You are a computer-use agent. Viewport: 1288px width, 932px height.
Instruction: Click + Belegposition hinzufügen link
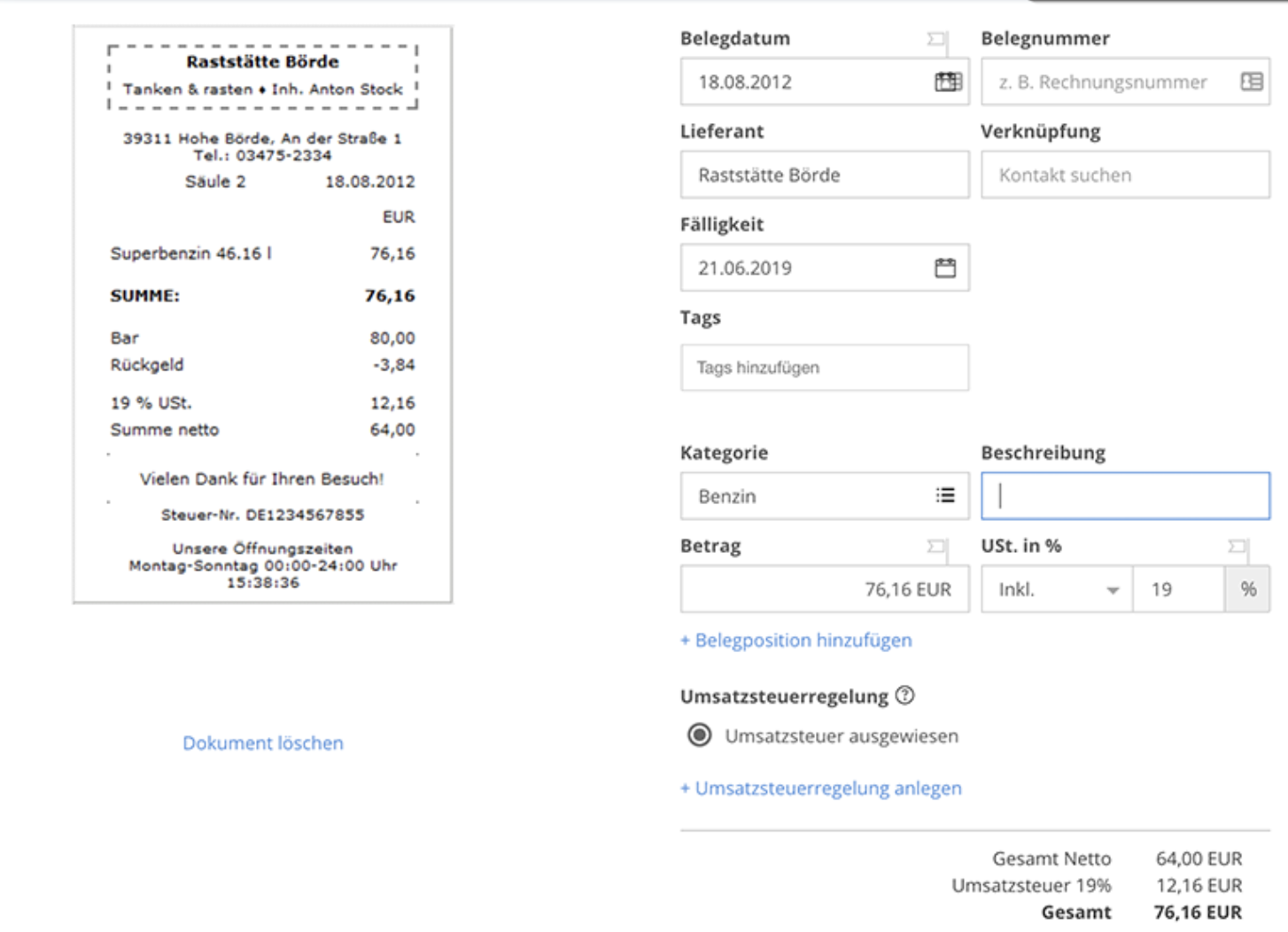point(796,641)
